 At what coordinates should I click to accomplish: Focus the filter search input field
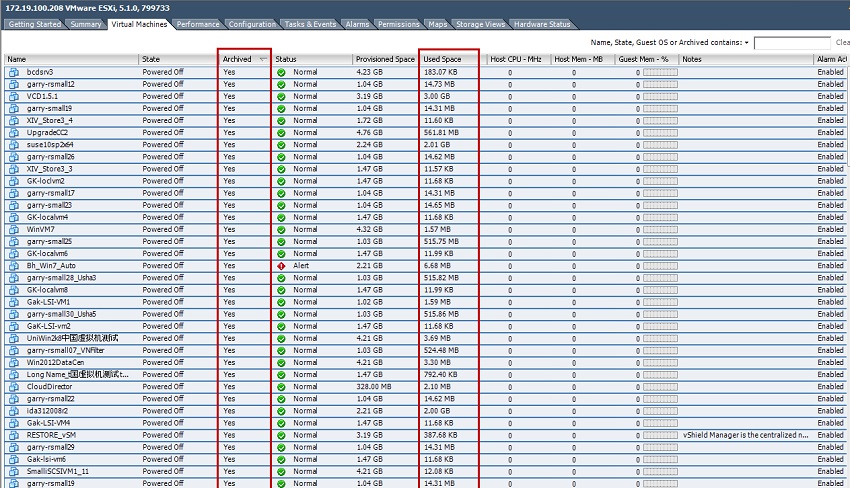(792, 43)
